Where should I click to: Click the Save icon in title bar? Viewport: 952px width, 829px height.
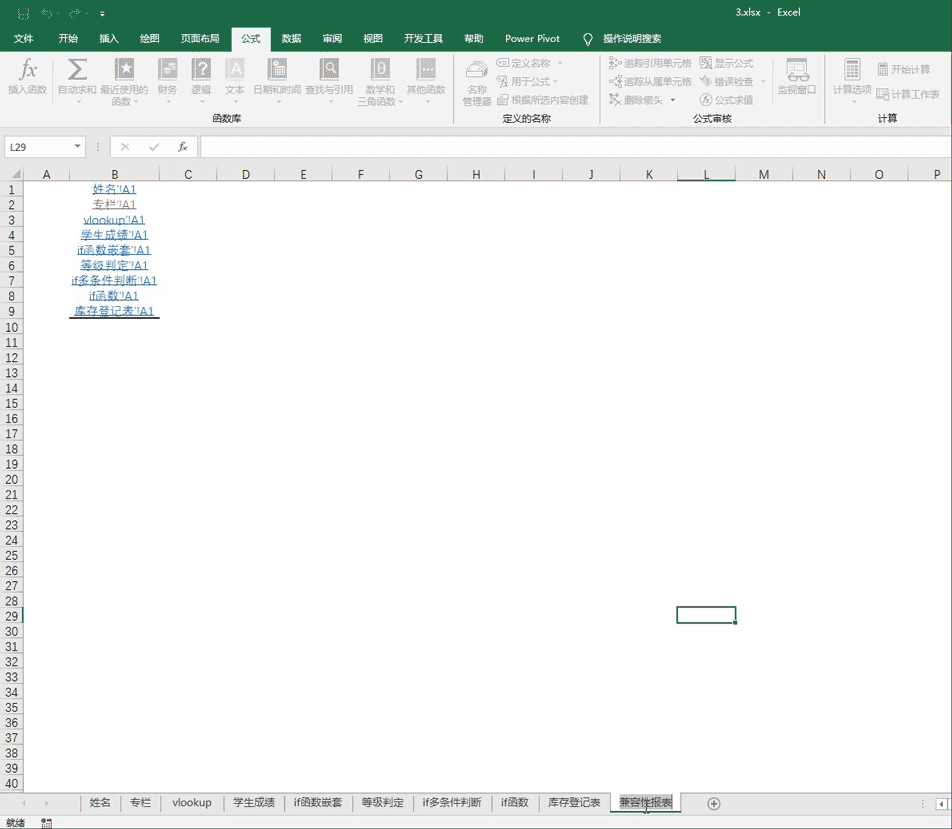tap(23, 13)
